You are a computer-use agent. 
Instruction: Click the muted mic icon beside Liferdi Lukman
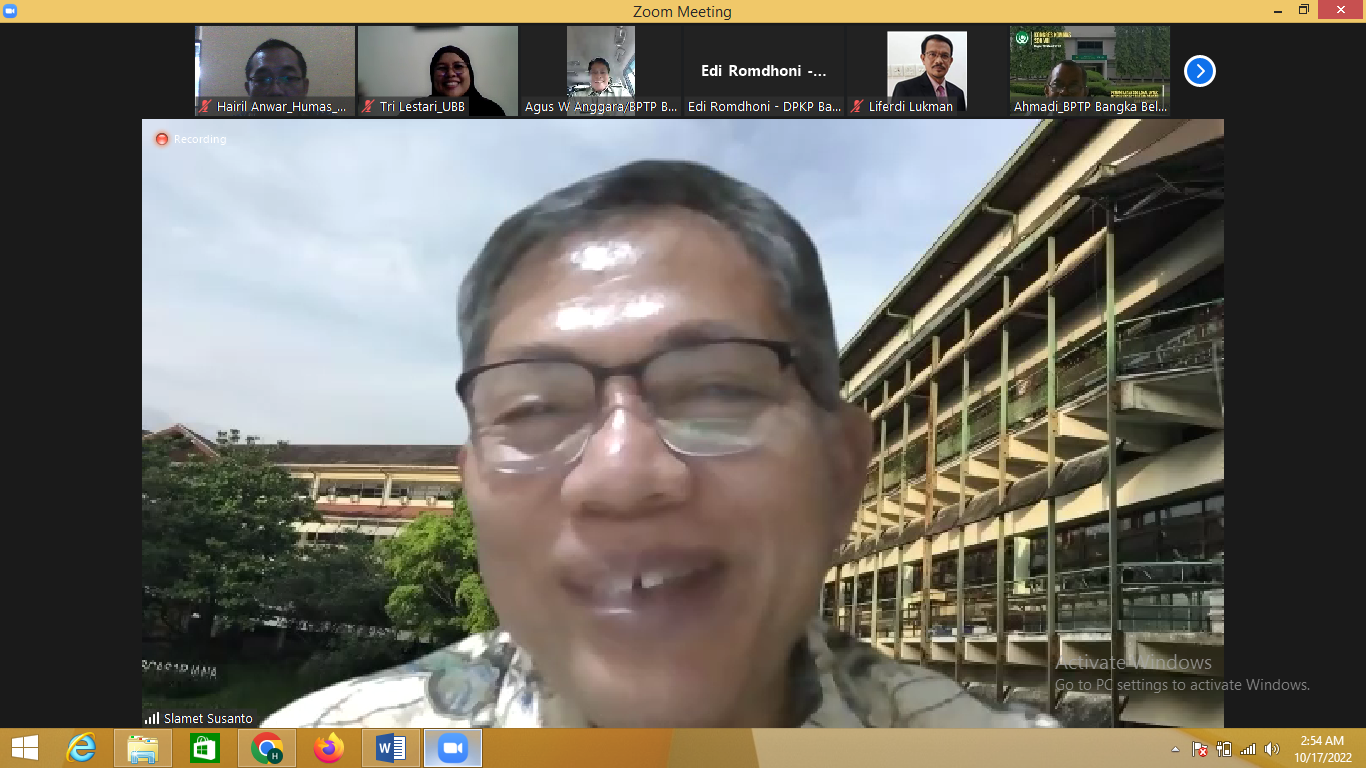click(x=857, y=106)
